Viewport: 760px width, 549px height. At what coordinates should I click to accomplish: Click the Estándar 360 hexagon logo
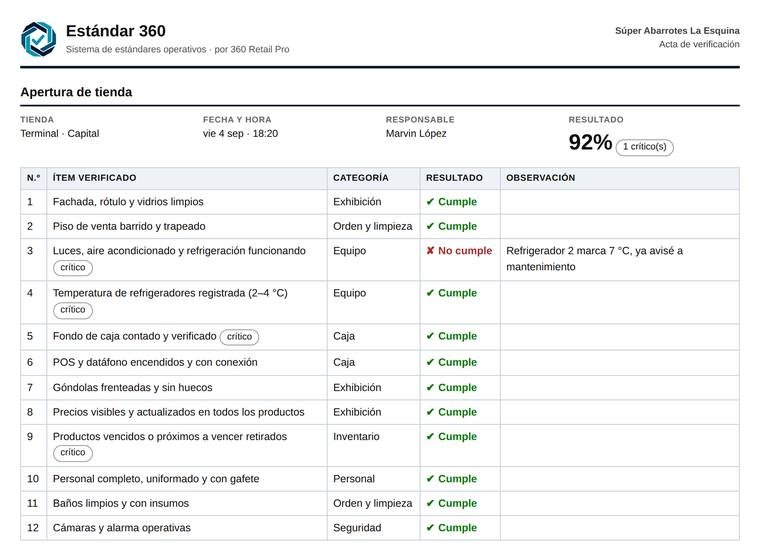click(38, 39)
